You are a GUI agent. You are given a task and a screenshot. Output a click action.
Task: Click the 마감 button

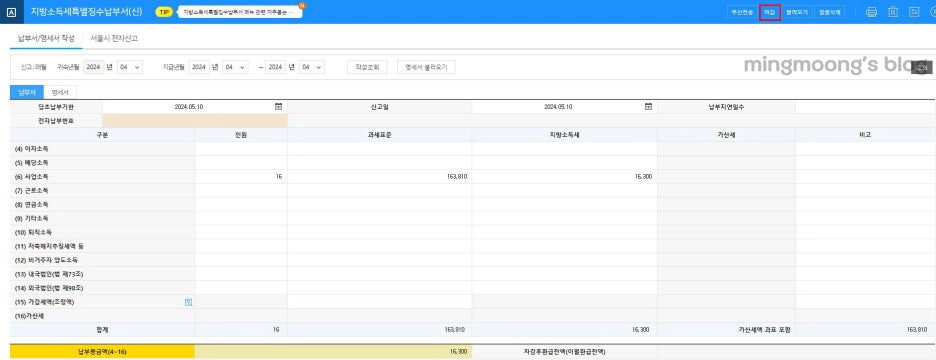[x=770, y=12]
